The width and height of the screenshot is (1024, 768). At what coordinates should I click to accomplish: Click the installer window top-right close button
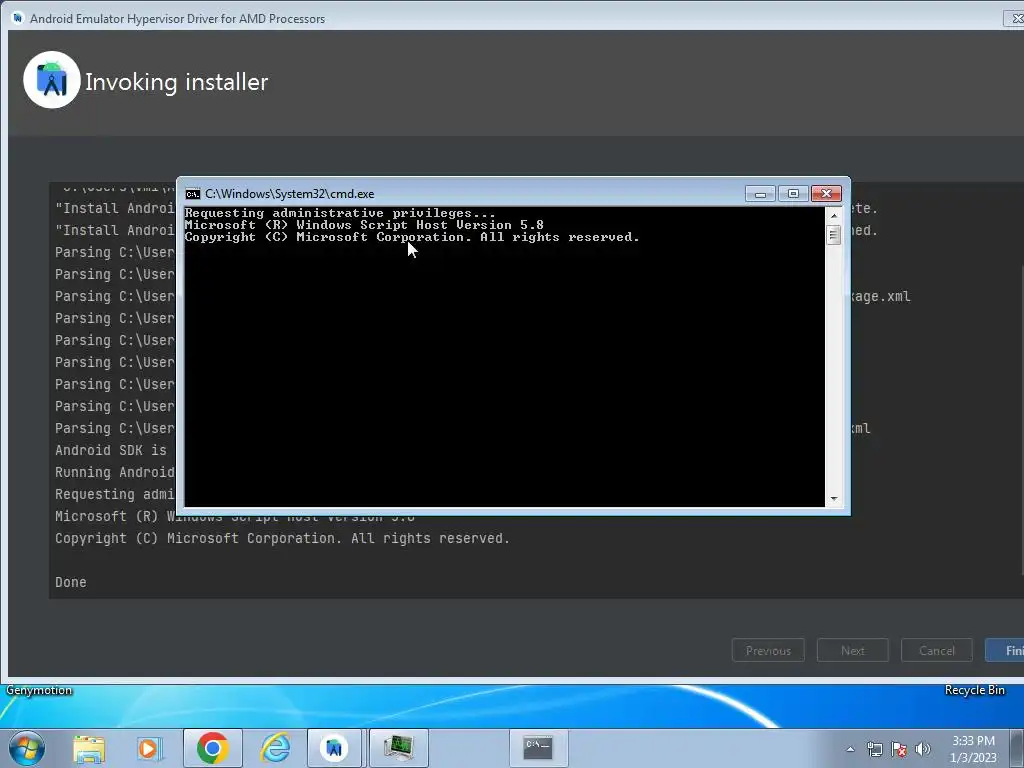point(1015,19)
